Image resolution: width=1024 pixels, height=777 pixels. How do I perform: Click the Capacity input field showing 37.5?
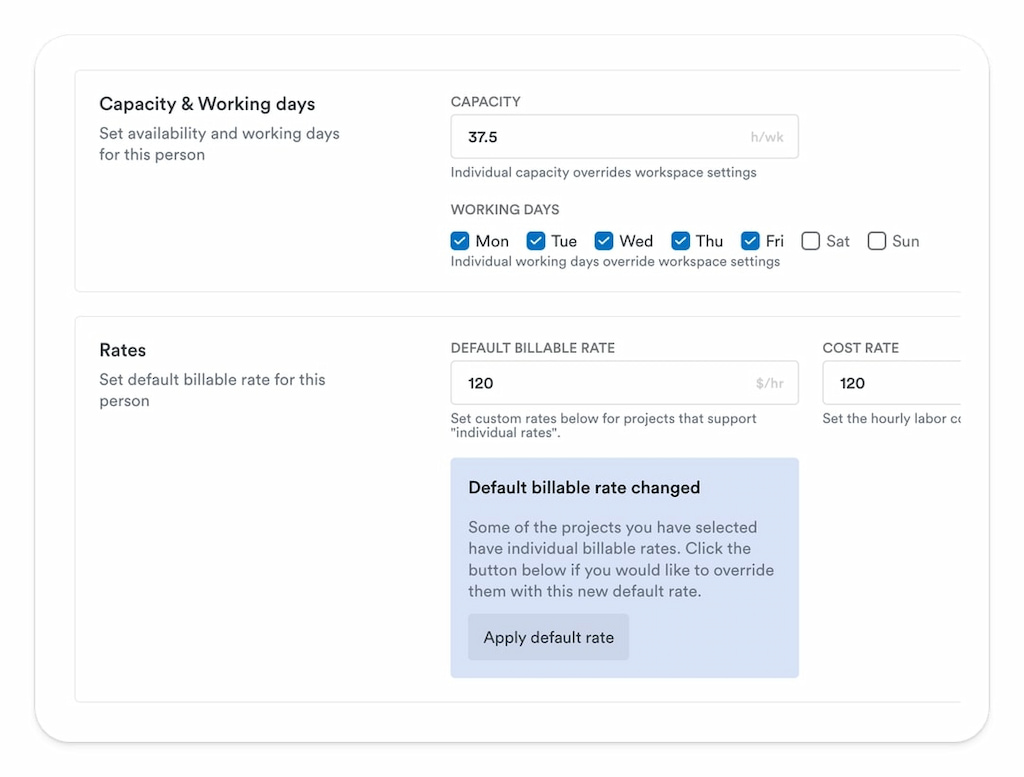point(624,136)
